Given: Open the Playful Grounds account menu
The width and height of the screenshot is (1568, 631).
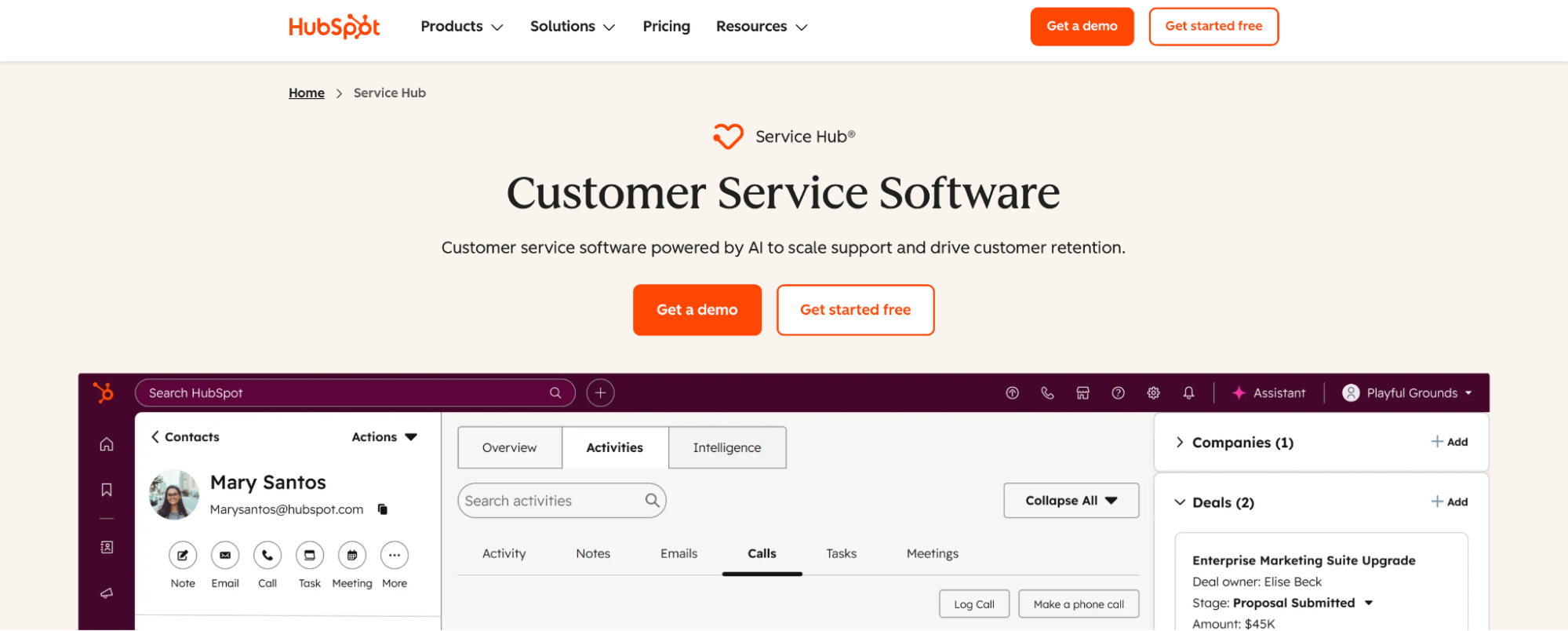Looking at the screenshot, I should (x=1407, y=392).
